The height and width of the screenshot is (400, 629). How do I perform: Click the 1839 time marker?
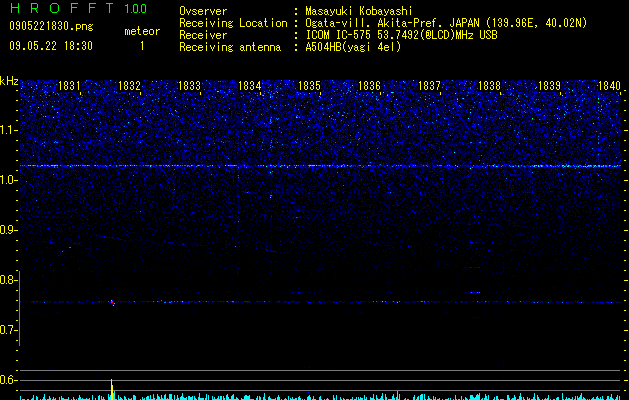click(x=550, y=86)
